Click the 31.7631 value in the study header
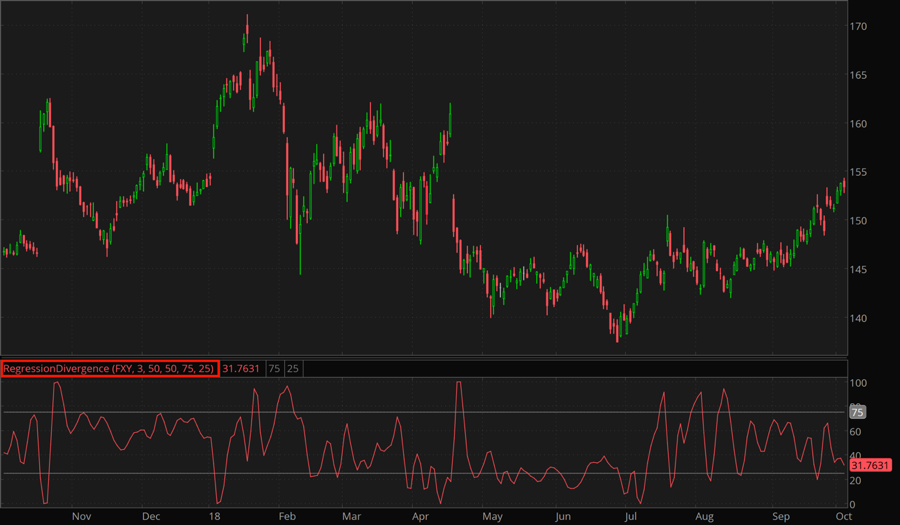The height and width of the screenshot is (525, 900). point(242,368)
